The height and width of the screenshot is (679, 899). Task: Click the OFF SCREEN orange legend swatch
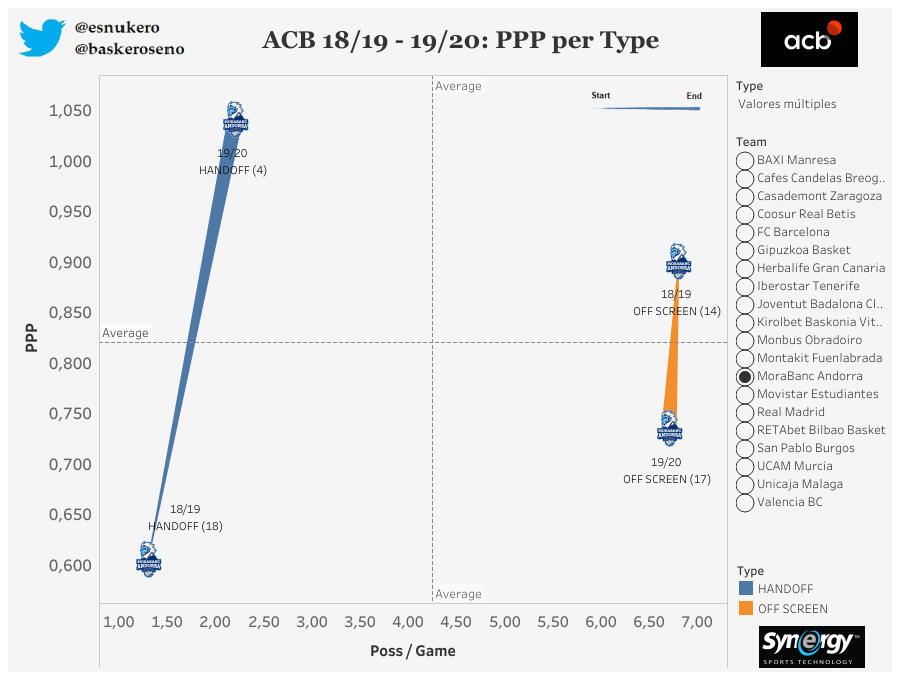(x=745, y=609)
